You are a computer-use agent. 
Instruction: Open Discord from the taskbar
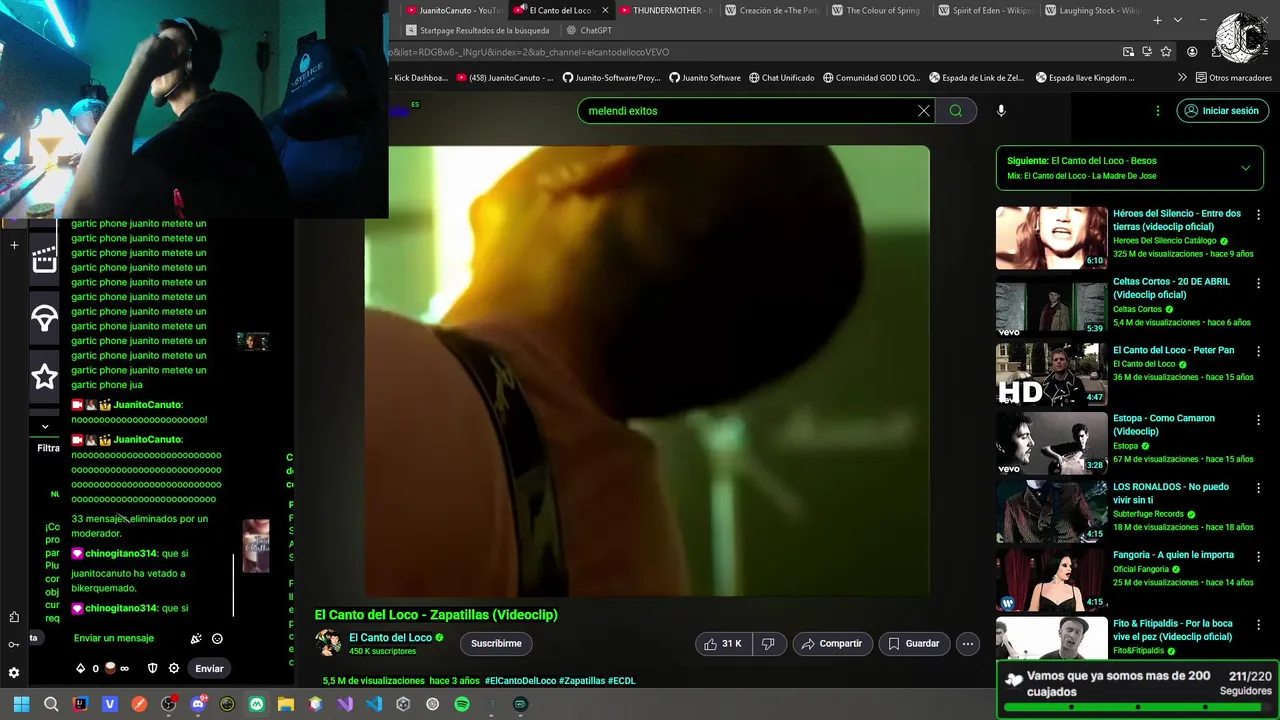(x=198, y=704)
